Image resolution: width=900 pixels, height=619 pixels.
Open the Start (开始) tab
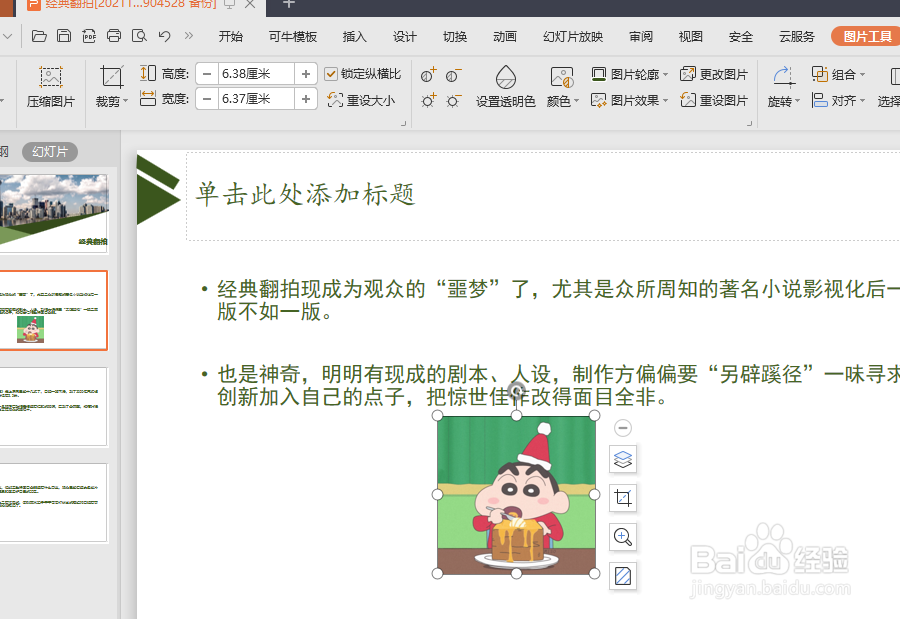click(x=231, y=36)
